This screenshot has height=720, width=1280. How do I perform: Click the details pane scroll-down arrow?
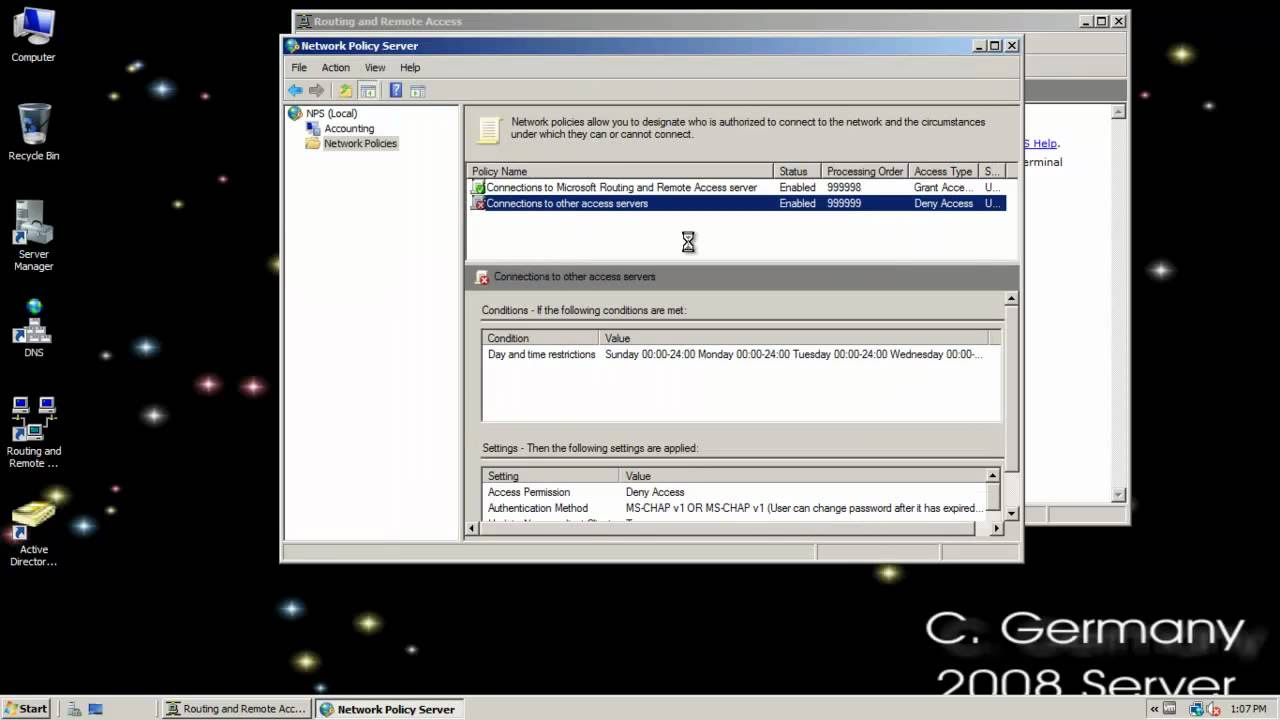1011,513
